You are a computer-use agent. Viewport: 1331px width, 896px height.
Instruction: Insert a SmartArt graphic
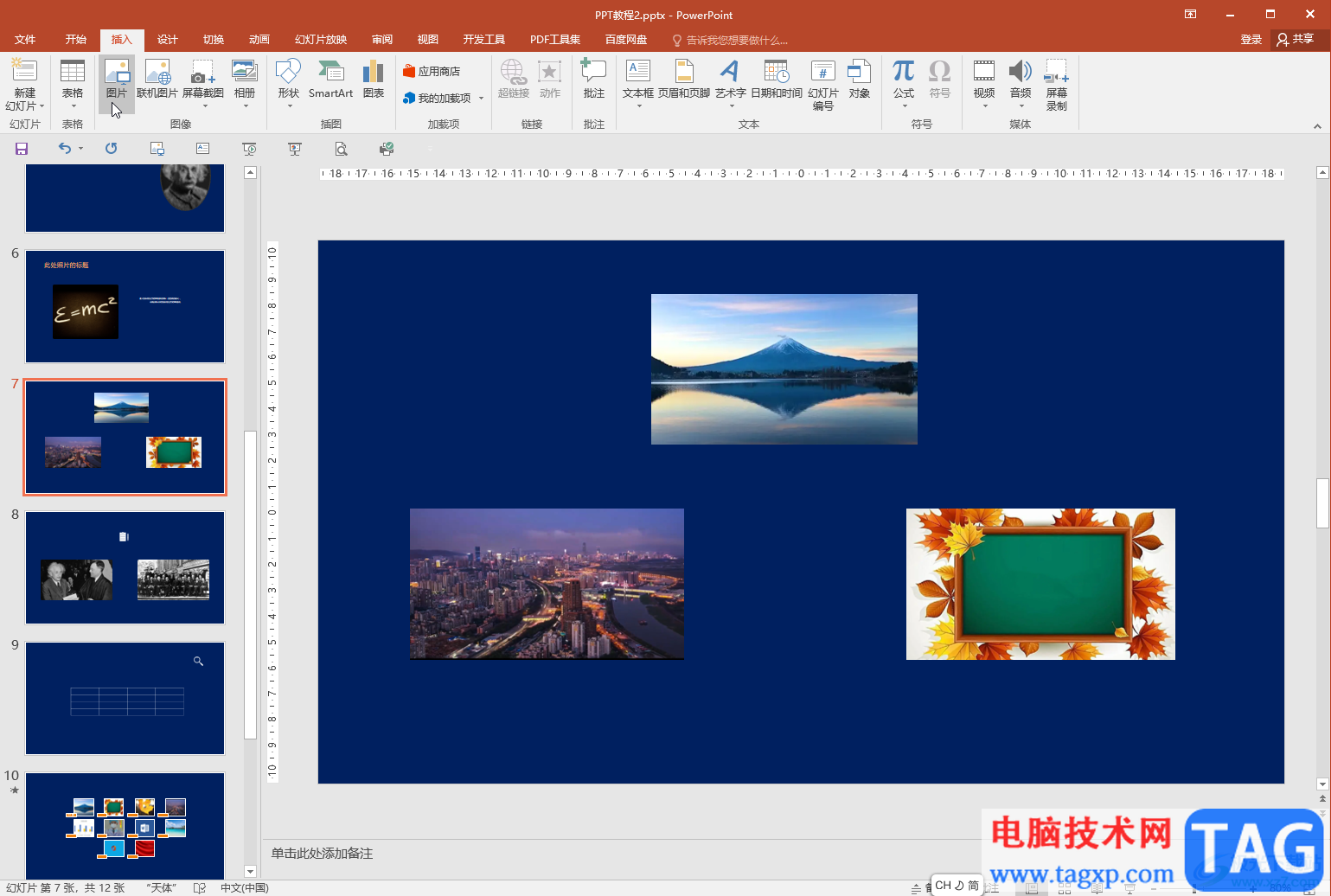[x=330, y=80]
